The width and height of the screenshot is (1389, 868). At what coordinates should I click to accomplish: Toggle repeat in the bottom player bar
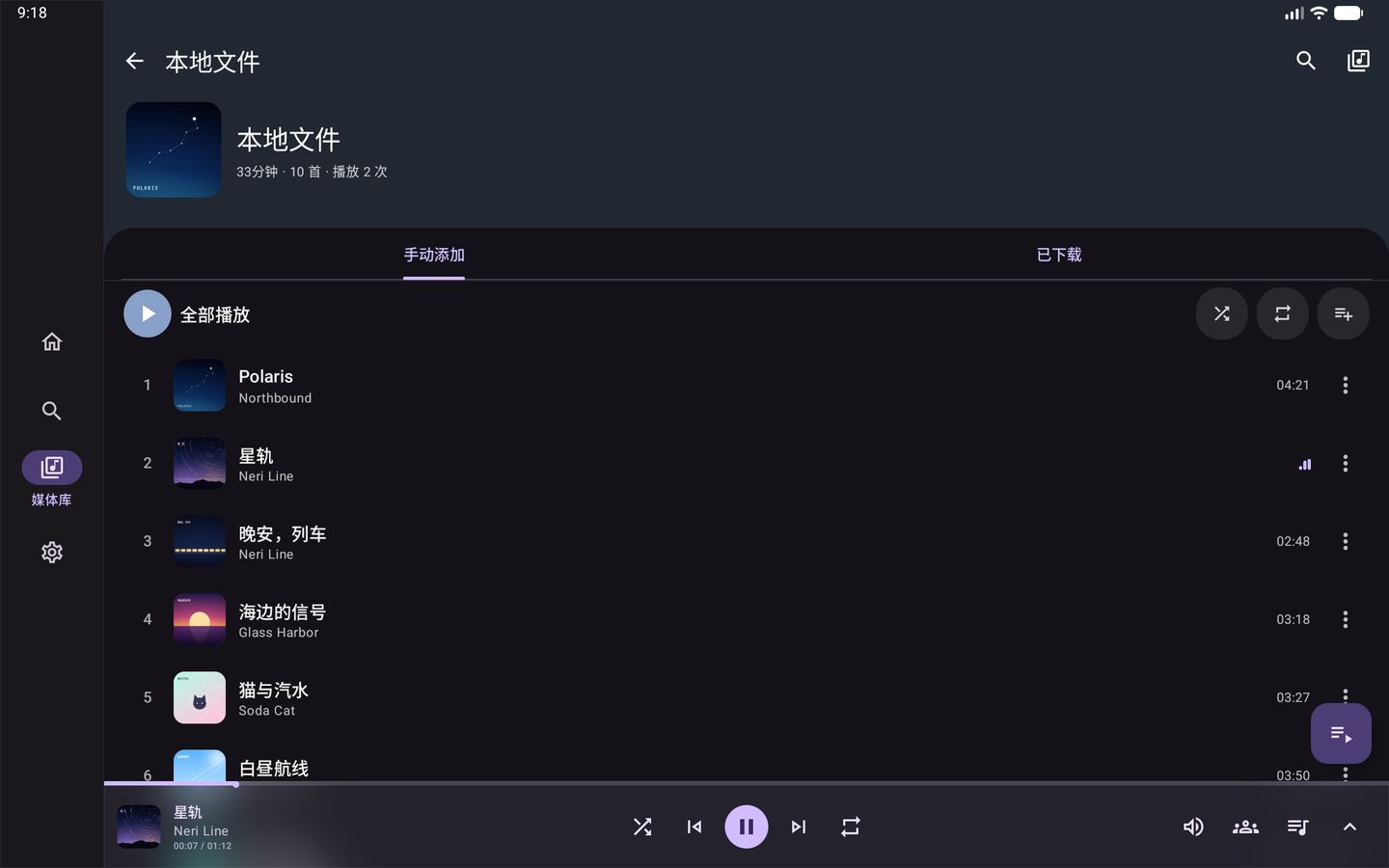(x=850, y=827)
